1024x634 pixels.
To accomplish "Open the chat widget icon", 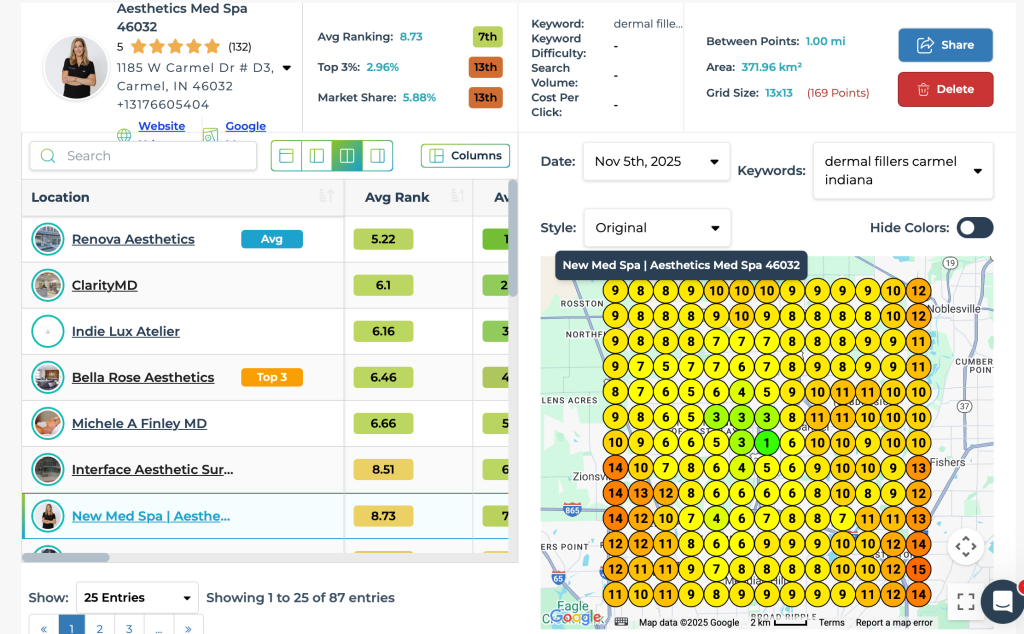I will click(x=1002, y=601).
